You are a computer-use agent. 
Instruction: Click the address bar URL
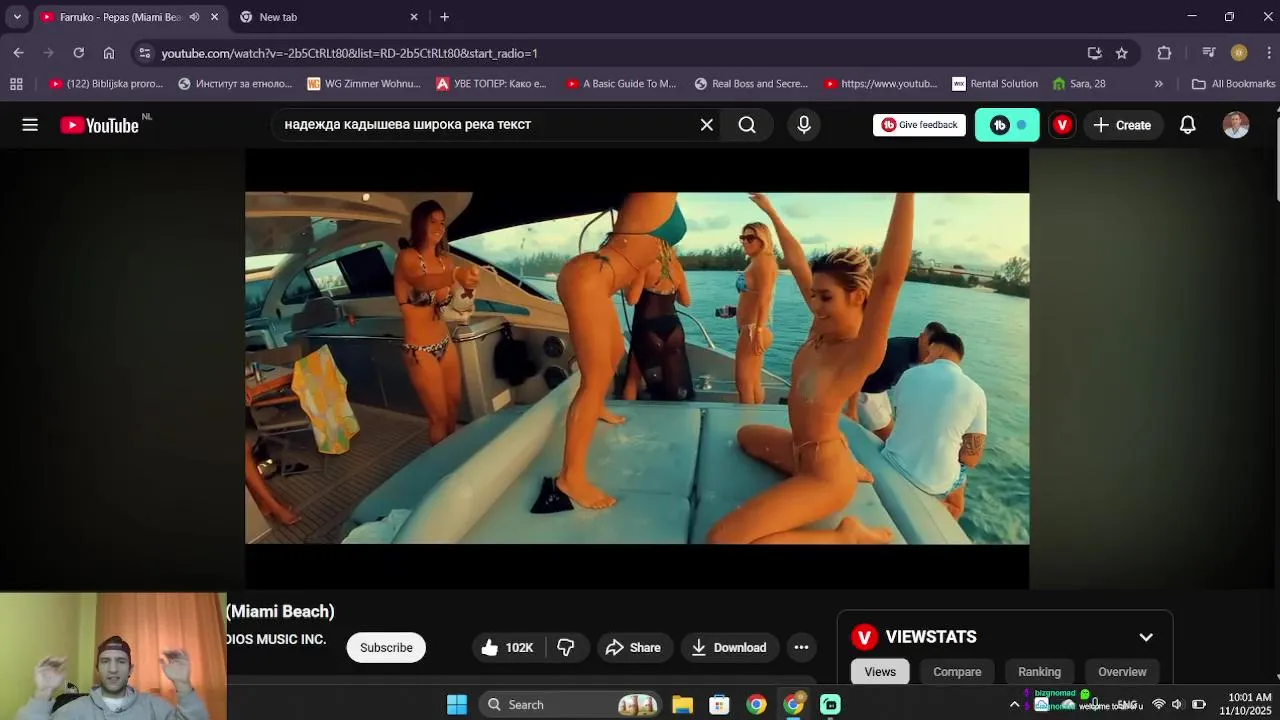click(x=350, y=53)
